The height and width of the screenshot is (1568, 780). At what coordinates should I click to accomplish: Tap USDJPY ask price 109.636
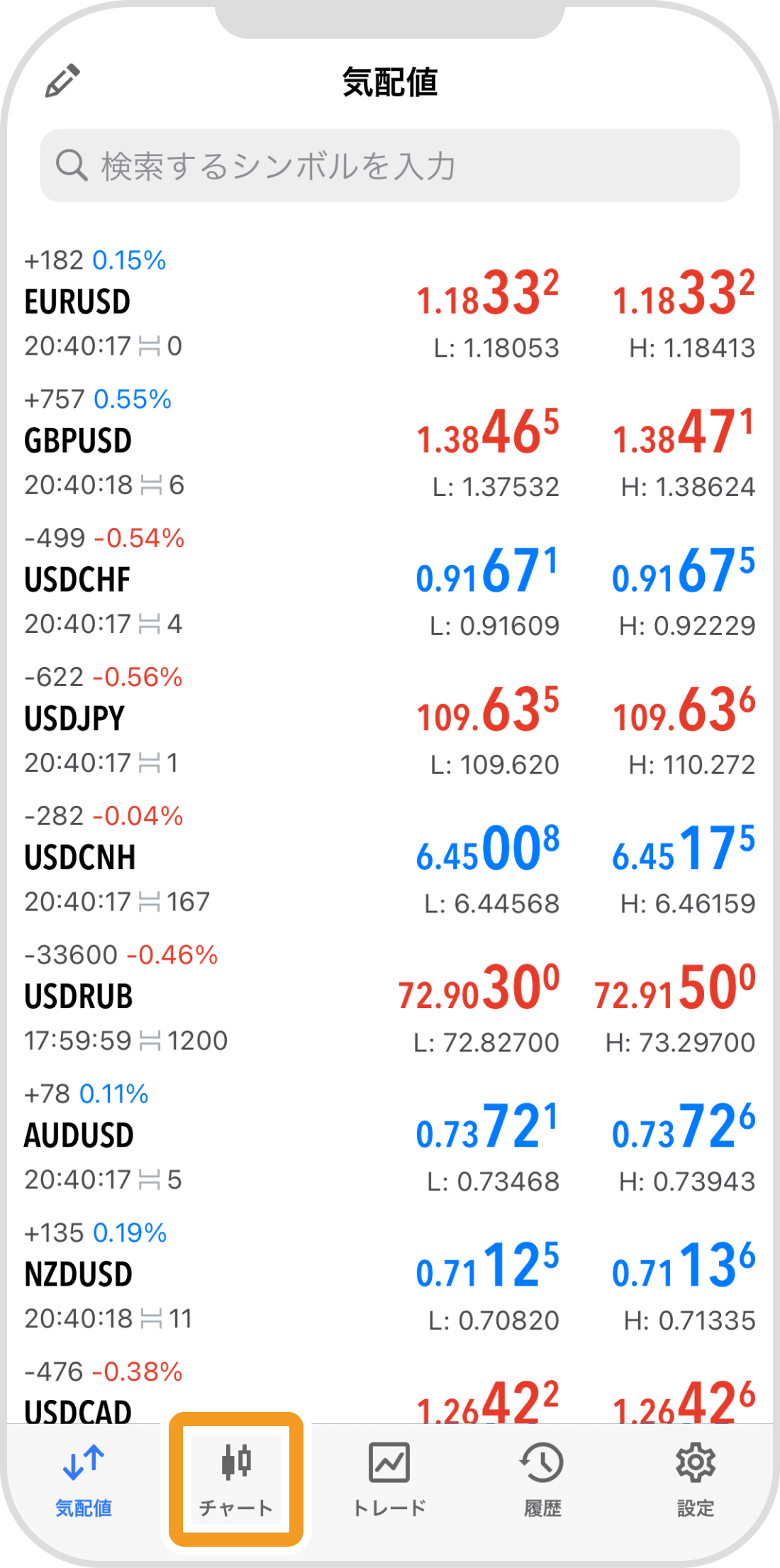point(684,710)
